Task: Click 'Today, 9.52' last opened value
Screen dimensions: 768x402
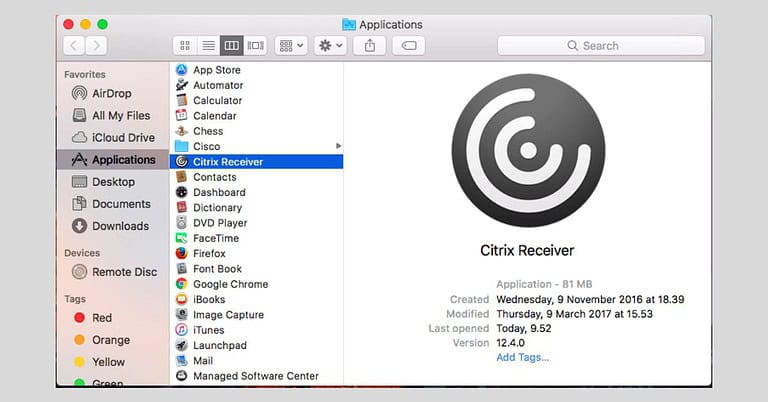Action: point(524,329)
